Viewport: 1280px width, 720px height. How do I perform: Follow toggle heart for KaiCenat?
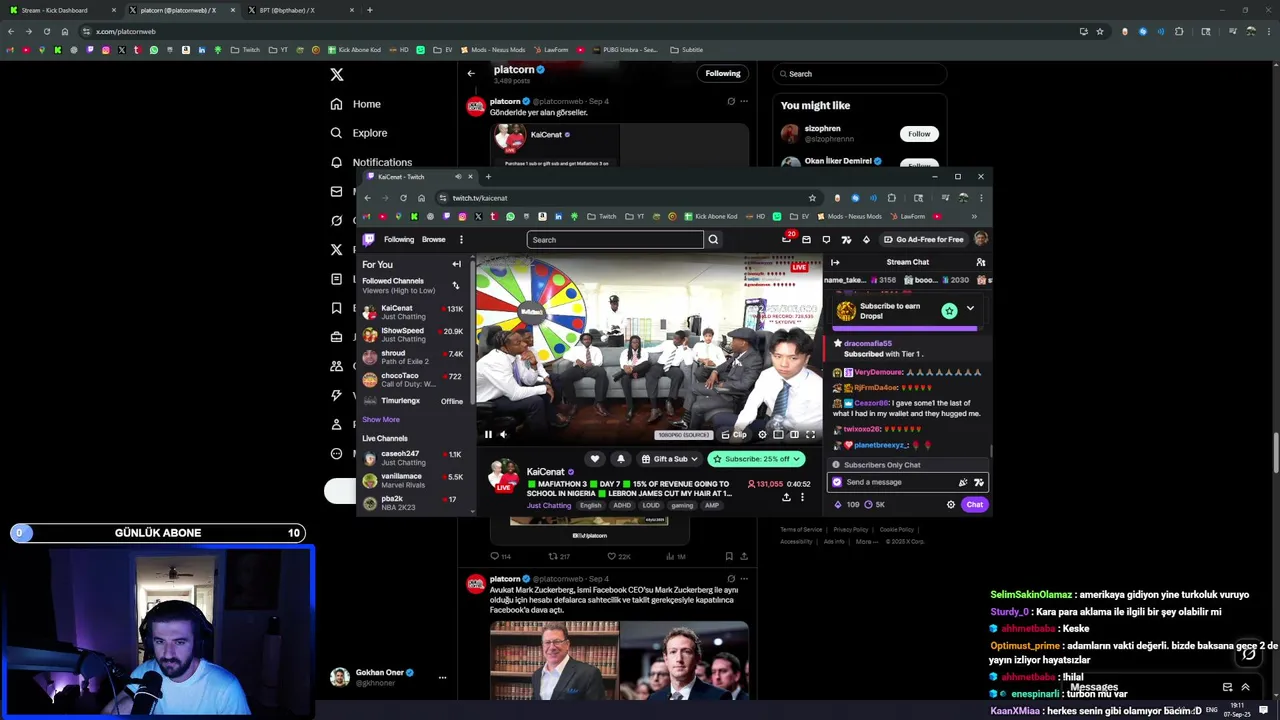pos(595,459)
